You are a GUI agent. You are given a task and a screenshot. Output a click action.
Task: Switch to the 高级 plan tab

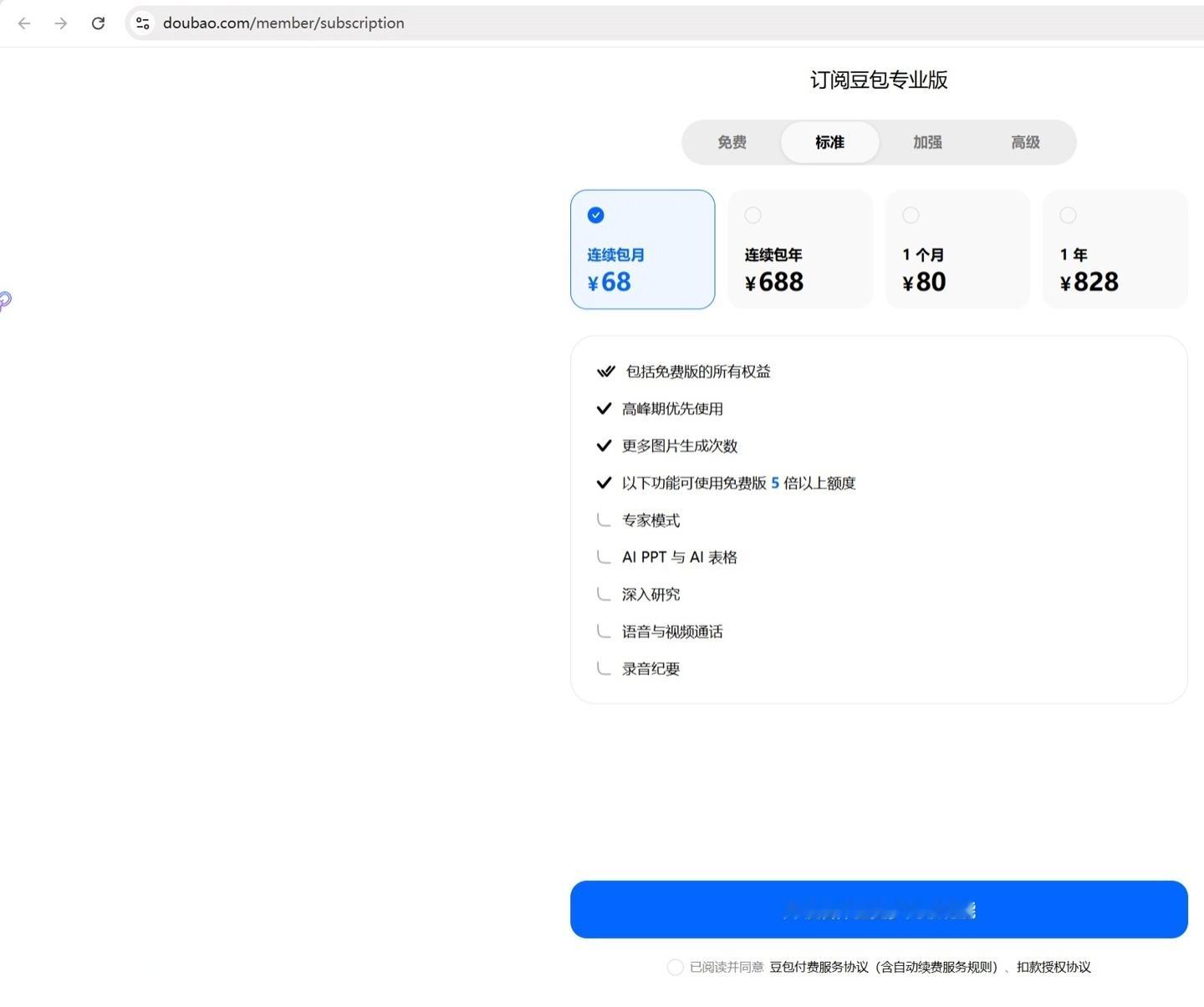tap(1025, 142)
